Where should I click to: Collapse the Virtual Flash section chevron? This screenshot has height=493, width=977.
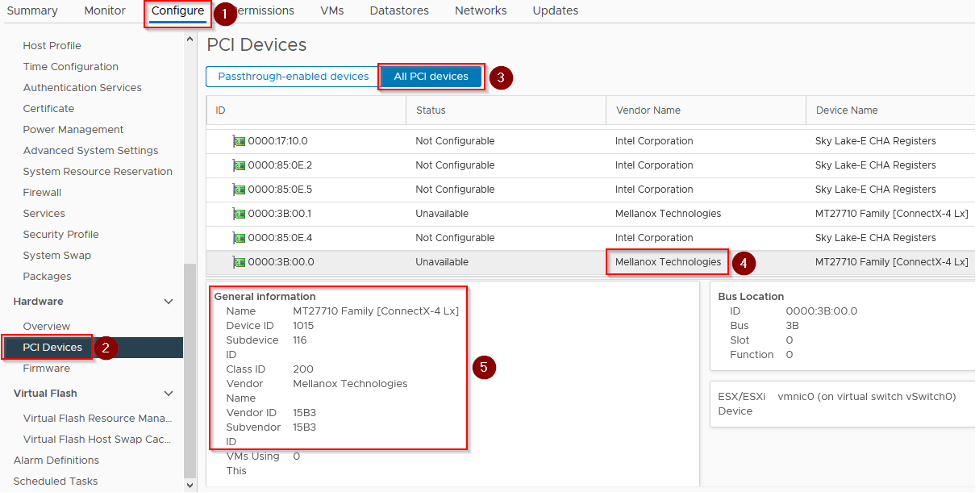[x=168, y=394]
